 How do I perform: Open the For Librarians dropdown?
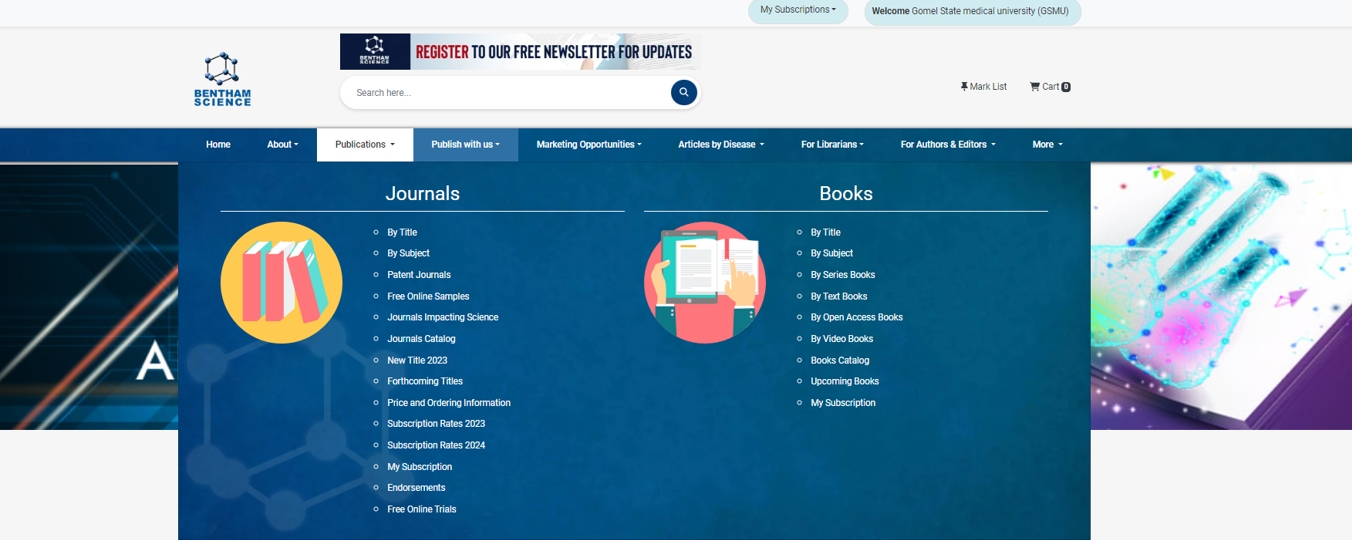click(832, 145)
